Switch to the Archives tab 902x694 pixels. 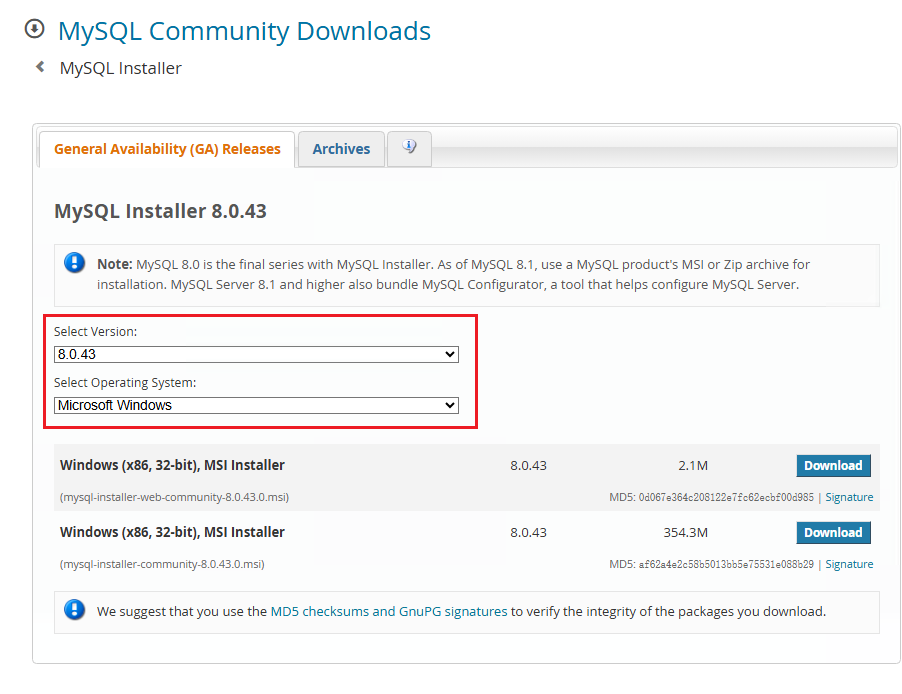(x=340, y=148)
